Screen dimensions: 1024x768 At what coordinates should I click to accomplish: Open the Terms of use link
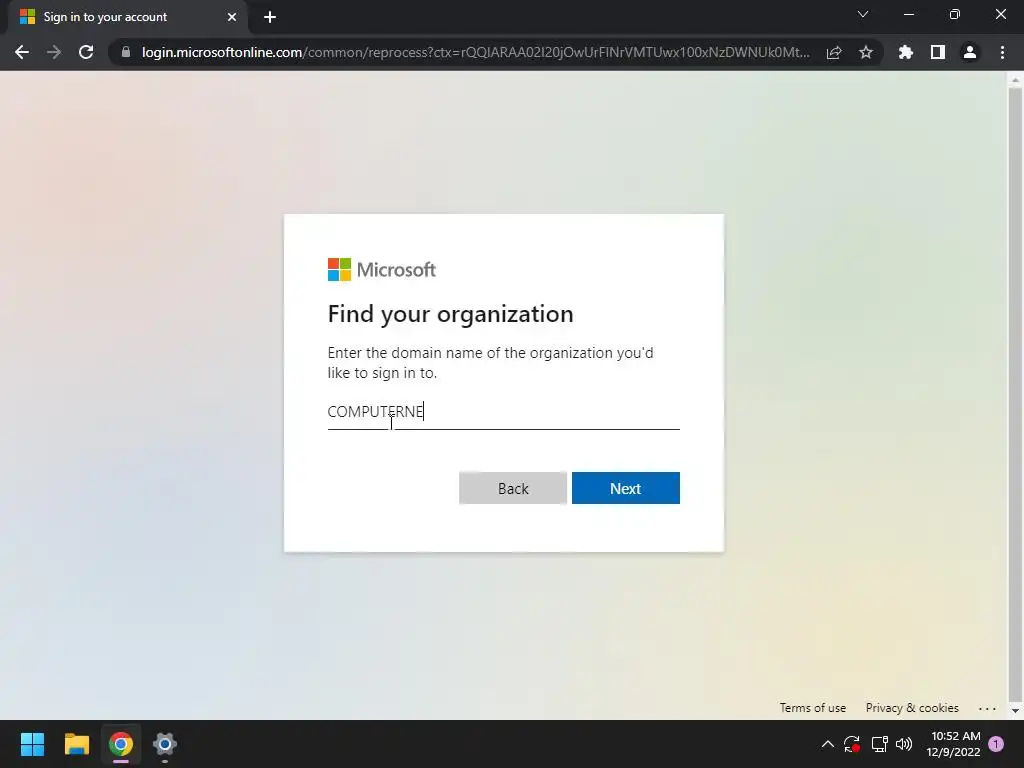pyautogui.click(x=812, y=708)
